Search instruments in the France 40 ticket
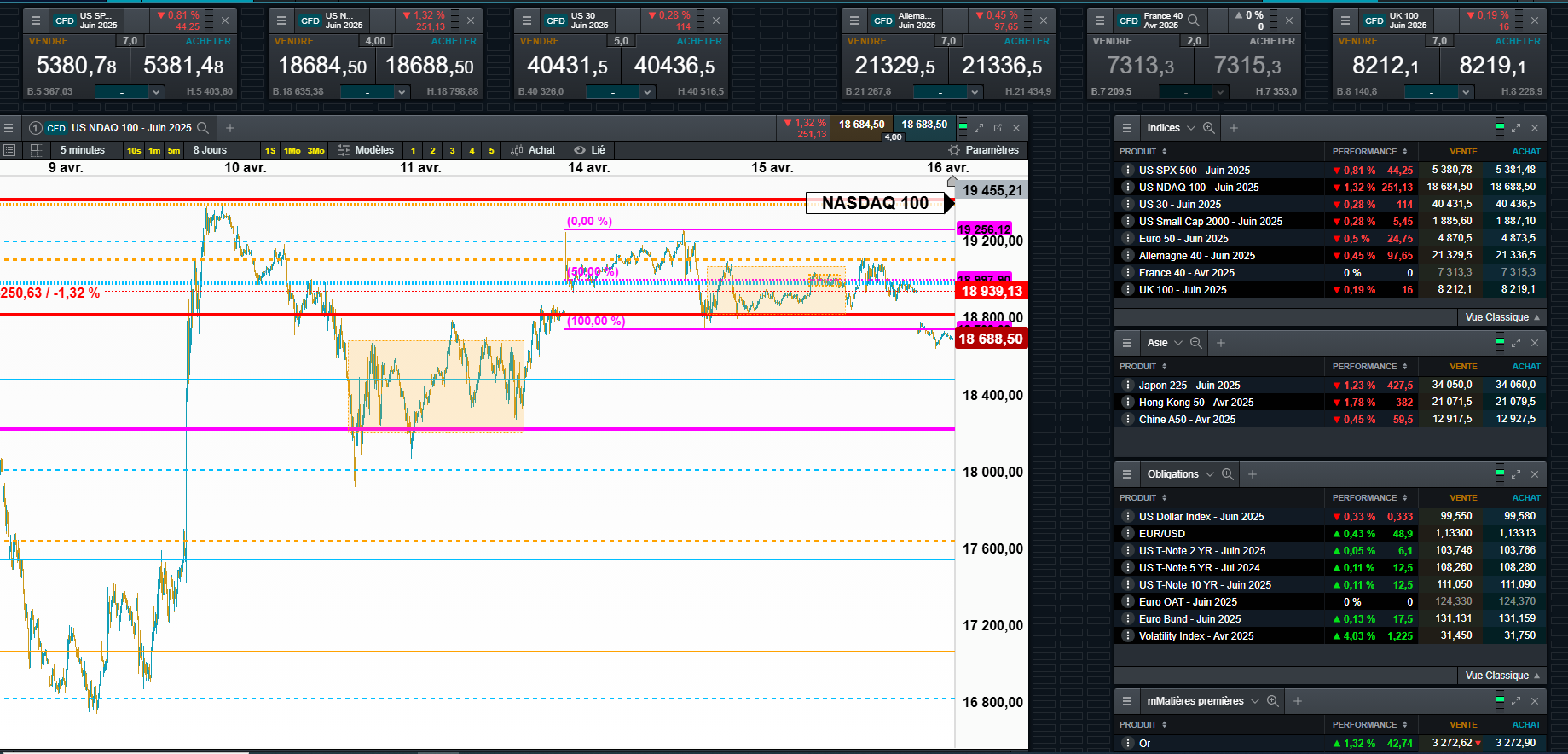 click(1194, 20)
